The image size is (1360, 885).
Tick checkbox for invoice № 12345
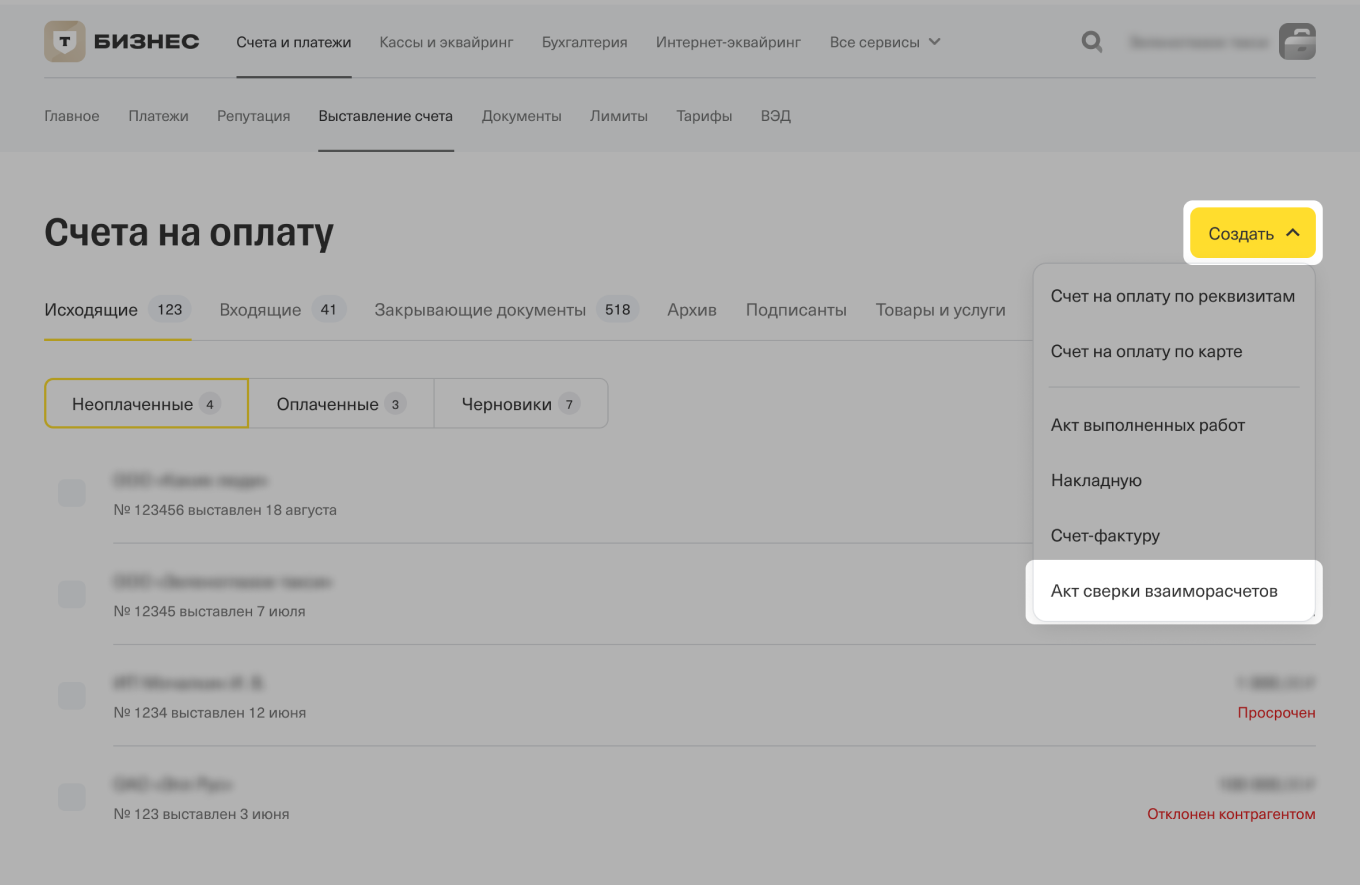click(71, 594)
